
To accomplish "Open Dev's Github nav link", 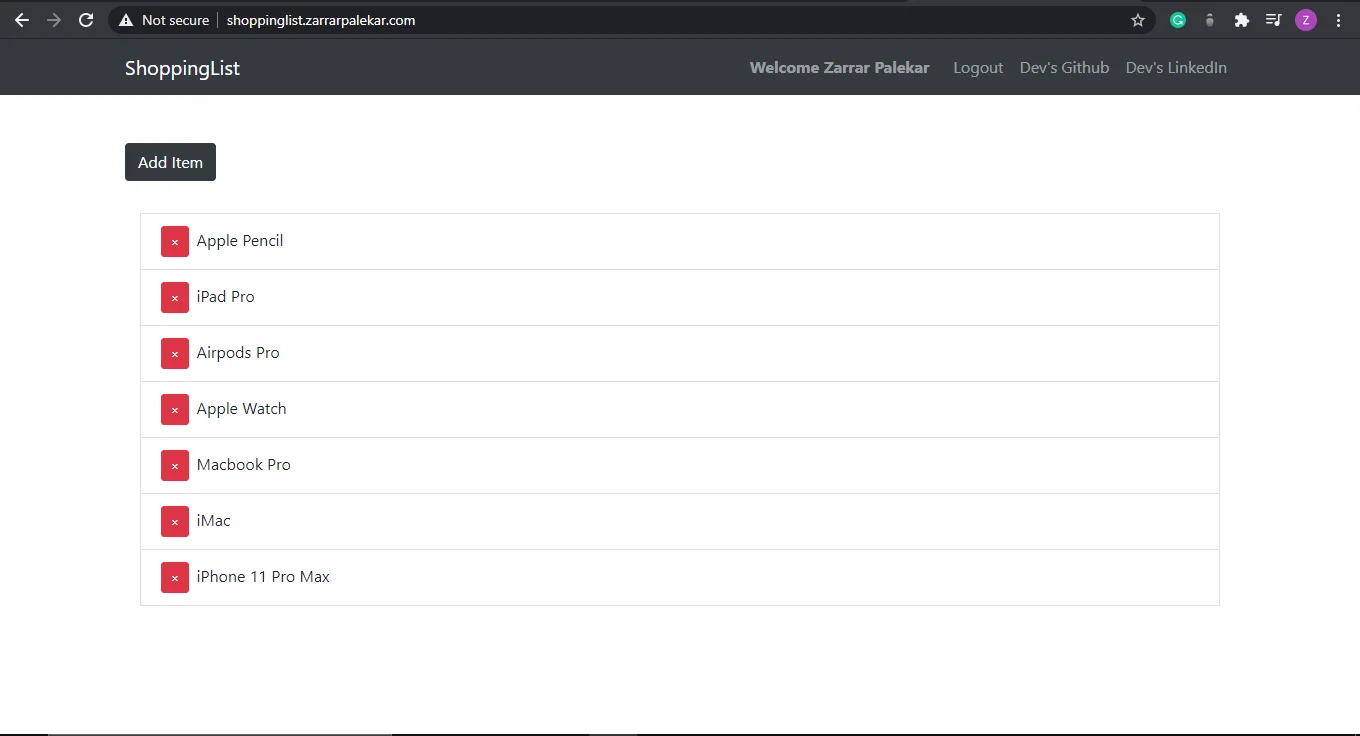I will (1064, 68).
